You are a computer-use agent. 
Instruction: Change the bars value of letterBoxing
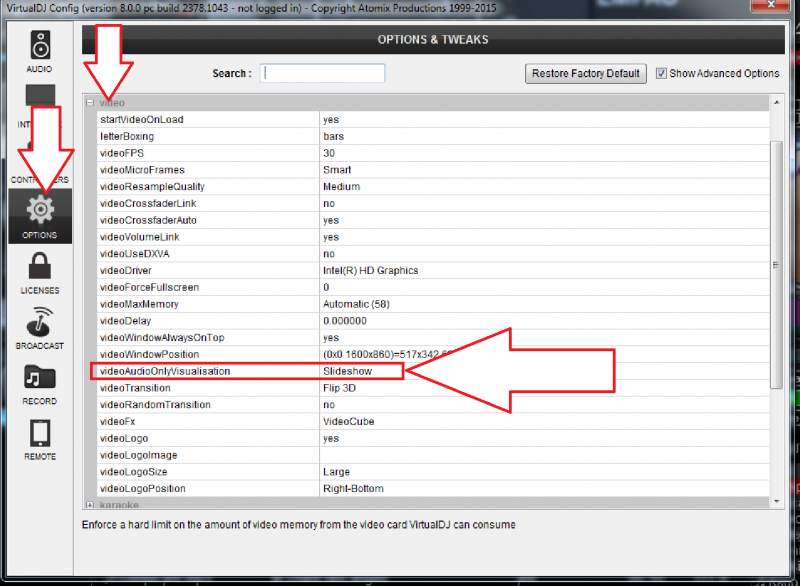coord(334,136)
